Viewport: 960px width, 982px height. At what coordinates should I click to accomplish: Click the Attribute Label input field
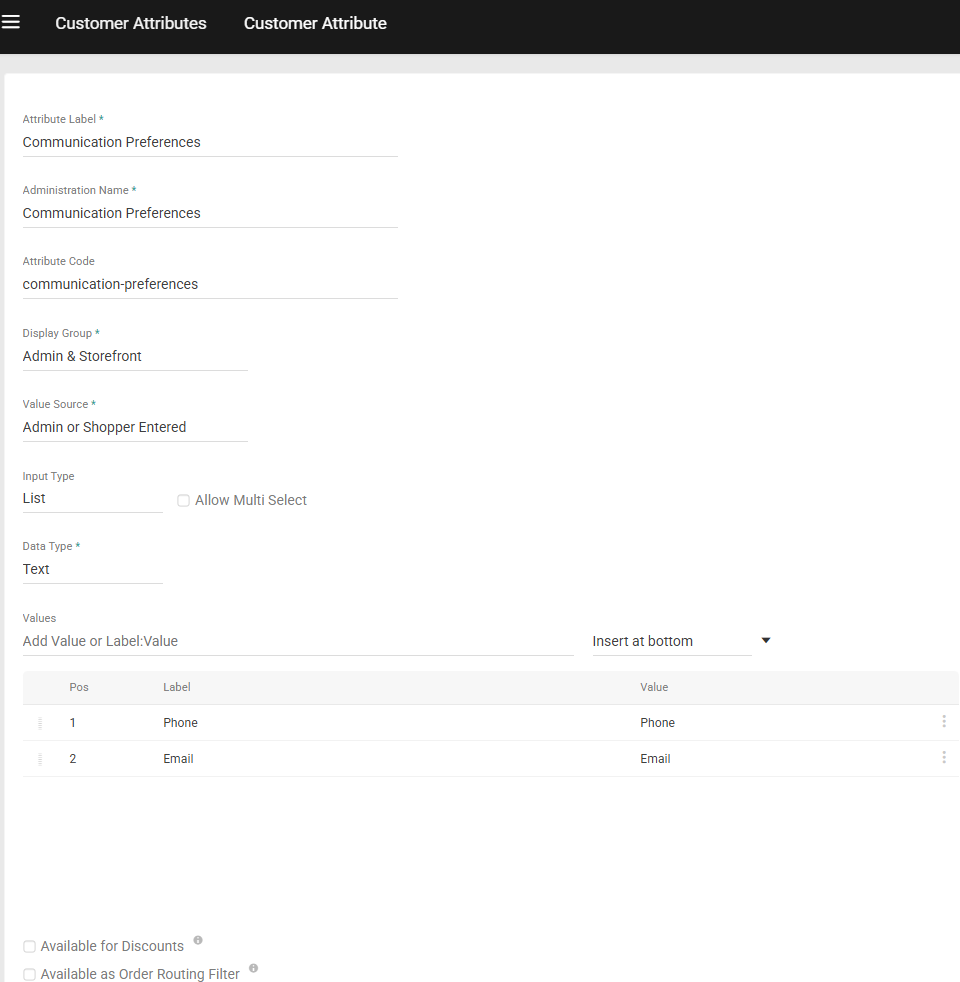click(x=210, y=142)
